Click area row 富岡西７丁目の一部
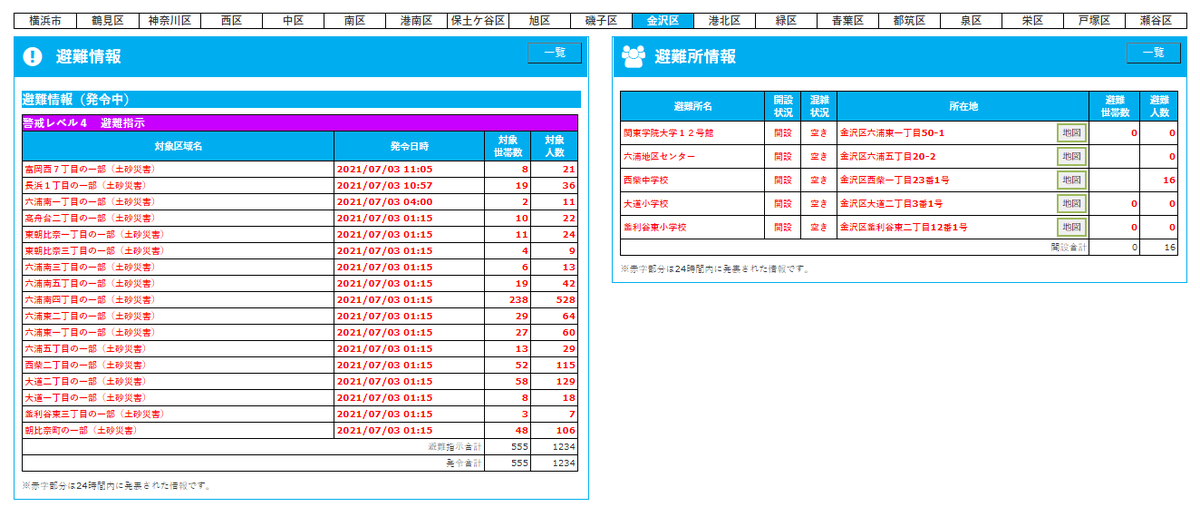The width and height of the screenshot is (1200, 507). point(300,169)
